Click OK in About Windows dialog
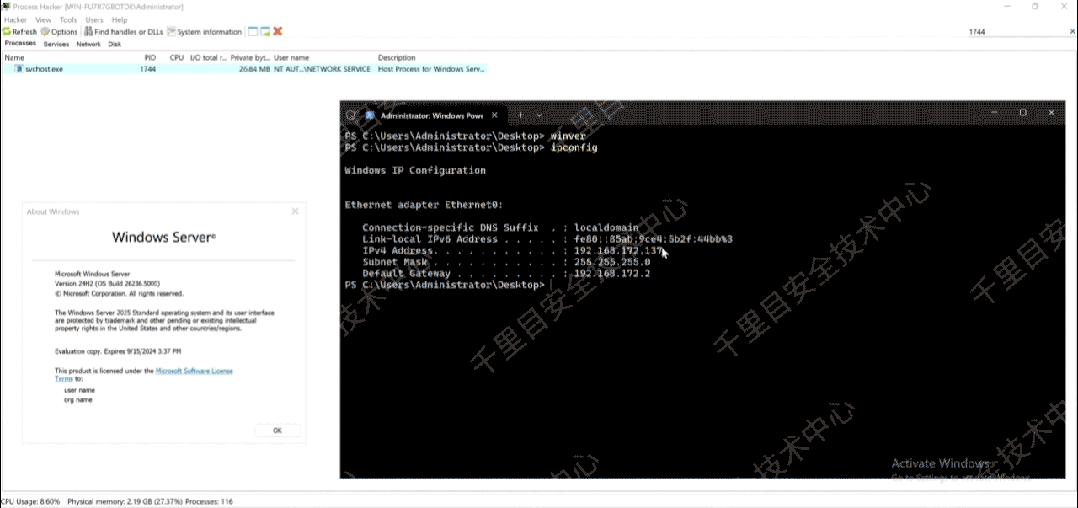The image size is (1078, 508). [277, 430]
